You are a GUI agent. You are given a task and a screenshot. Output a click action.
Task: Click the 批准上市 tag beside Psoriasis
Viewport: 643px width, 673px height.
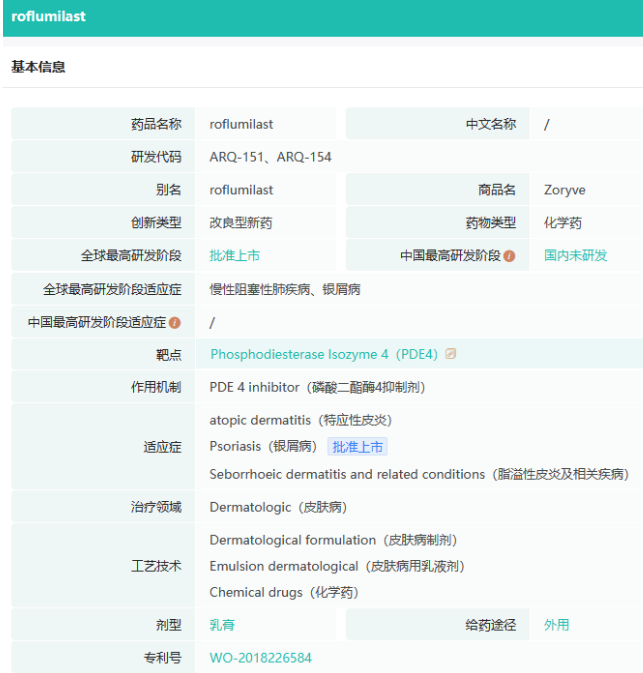[357, 447]
